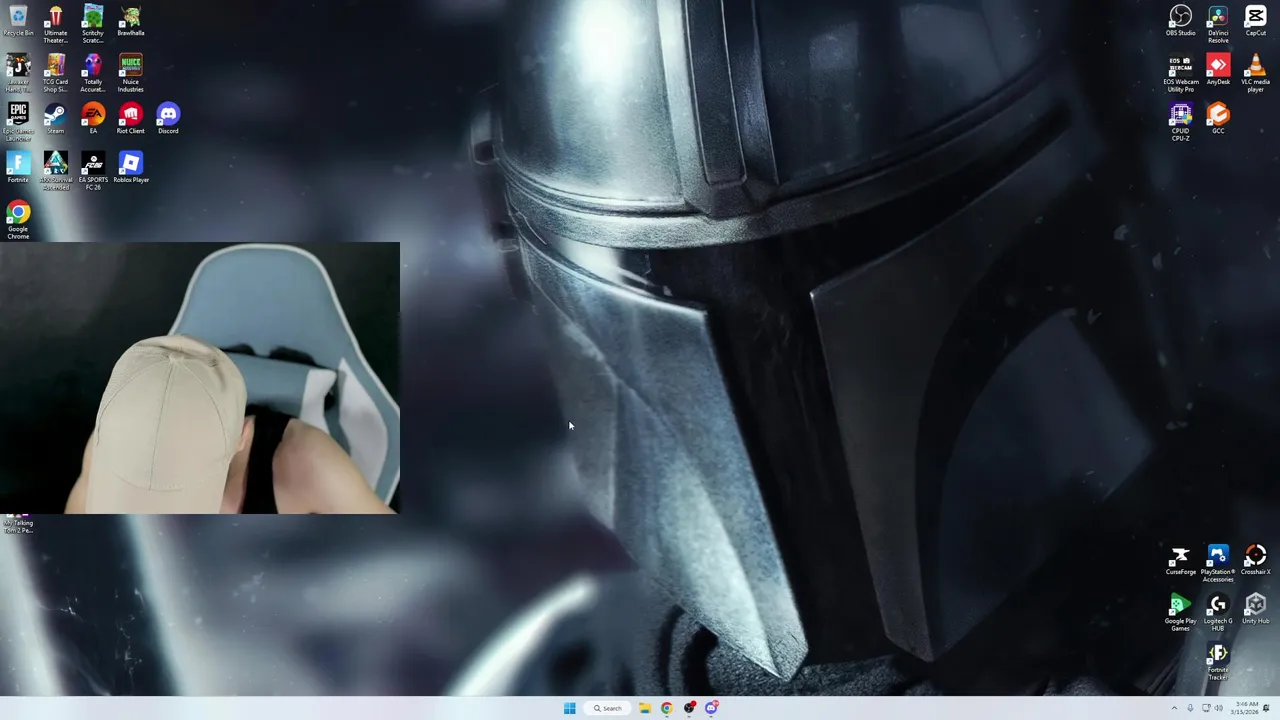Select the PlayStation Accessories shortcut
This screenshot has width=1280, height=720.
[1218, 564]
